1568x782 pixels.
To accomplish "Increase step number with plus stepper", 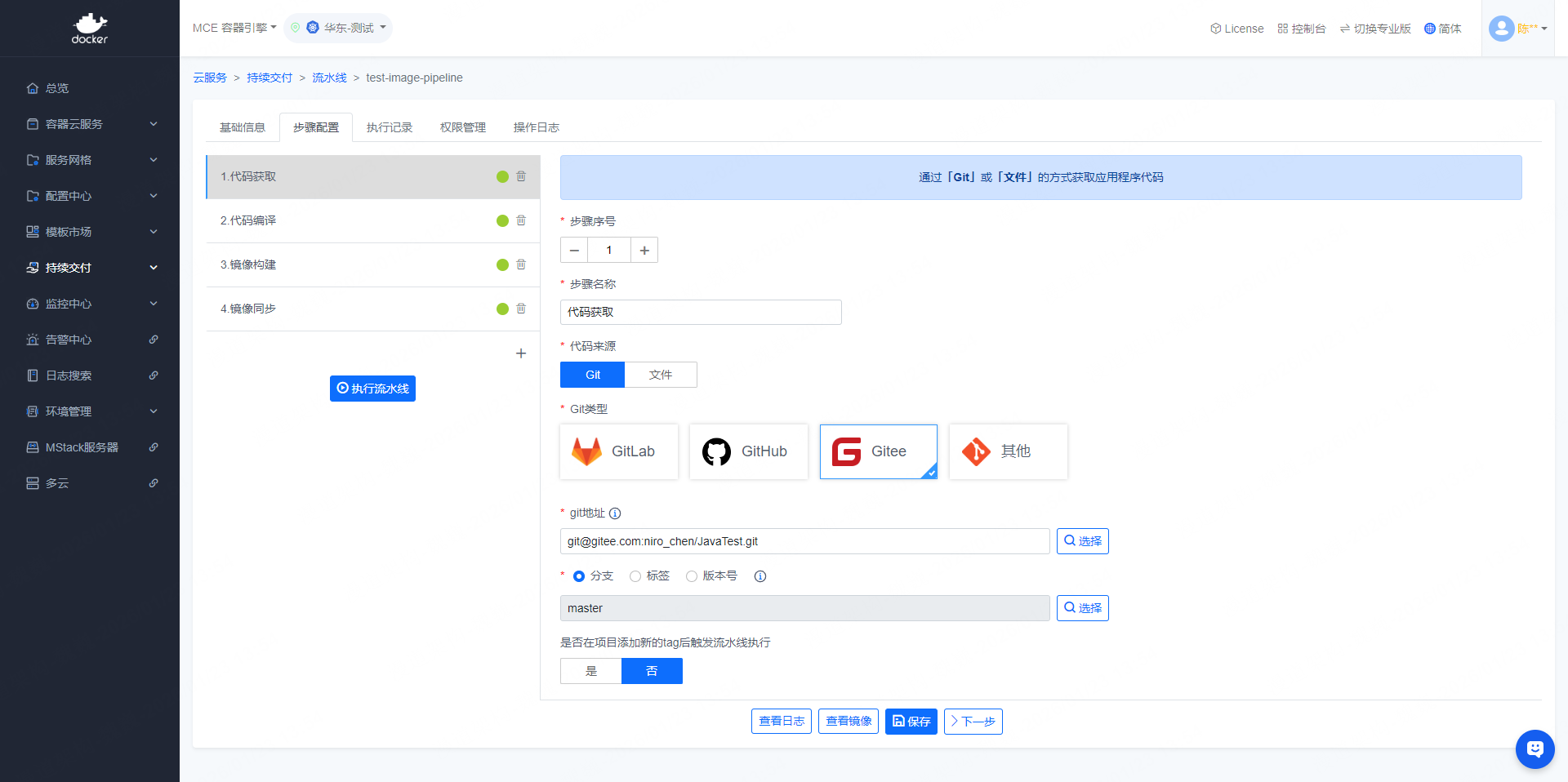I will point(644,250).
